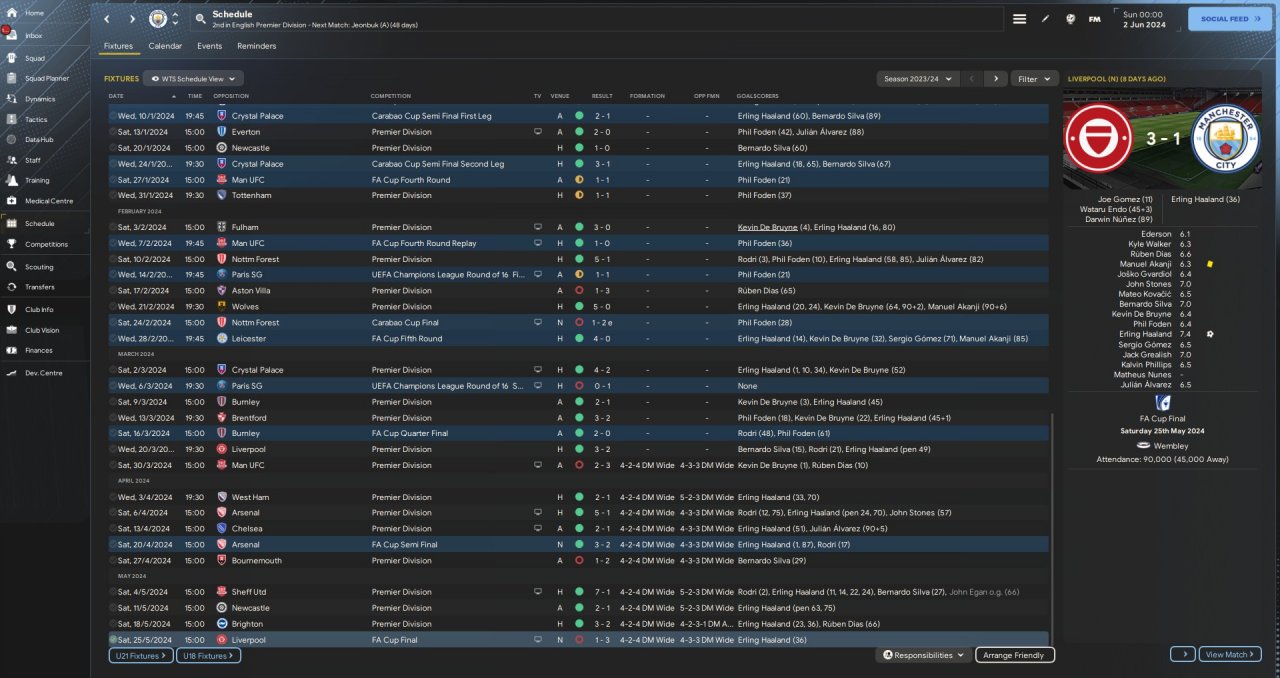Open the Scouting sidebar icon

click(x=11, y=267)
